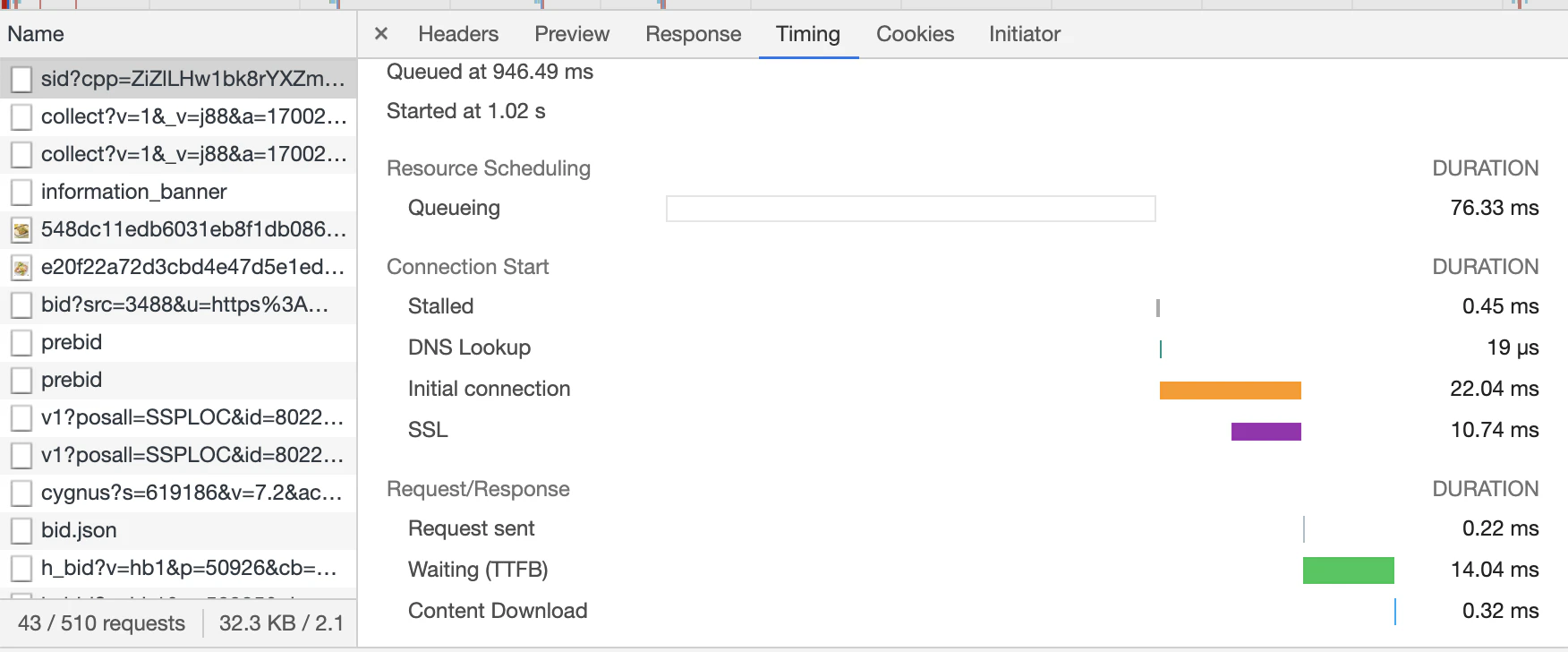1568x652 pixels.
Task: Click the file icon beside bid.json
Action: (x=21, y=530)
